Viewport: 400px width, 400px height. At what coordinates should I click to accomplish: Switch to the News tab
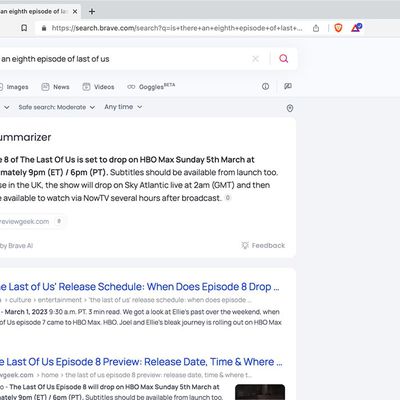[55, 87]
